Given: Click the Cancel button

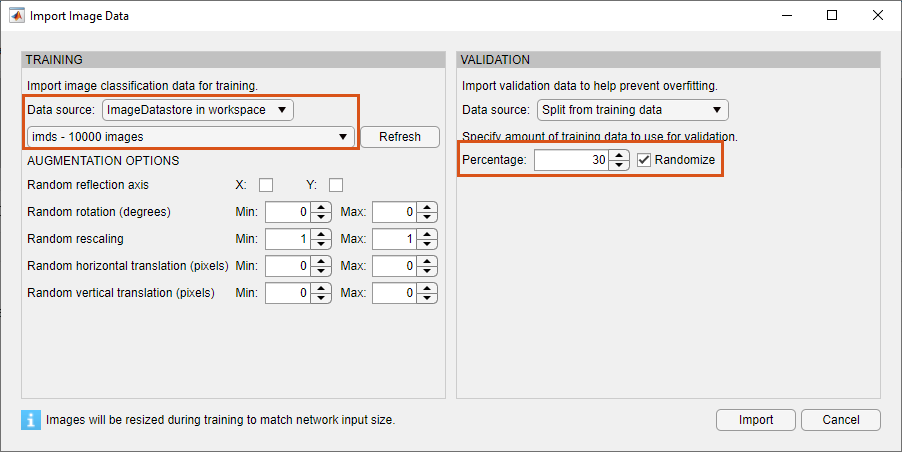Looking at the screenshot, I should [840, 420].
